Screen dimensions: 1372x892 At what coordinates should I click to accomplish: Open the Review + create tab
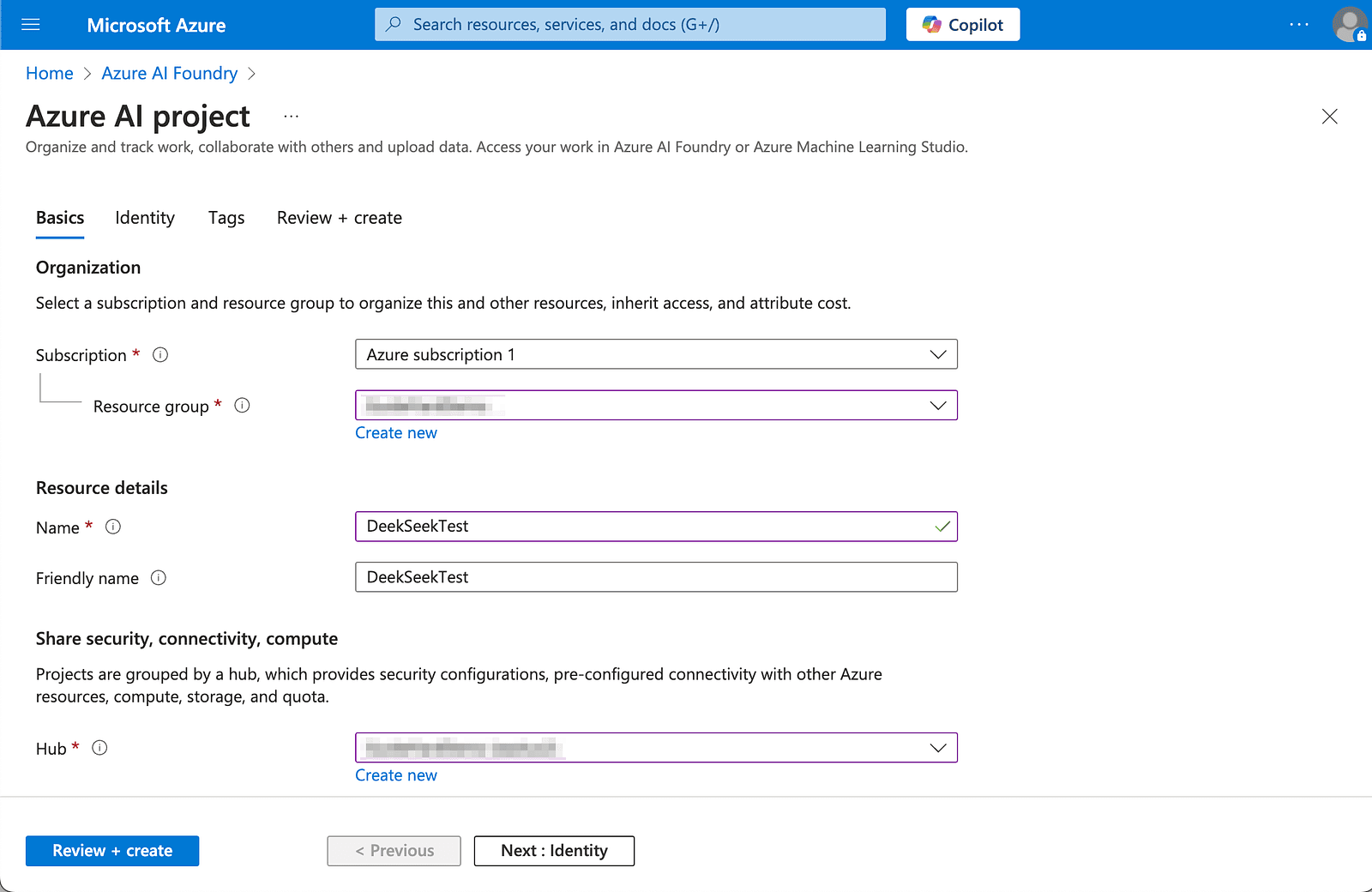click(x=340, y=218)
